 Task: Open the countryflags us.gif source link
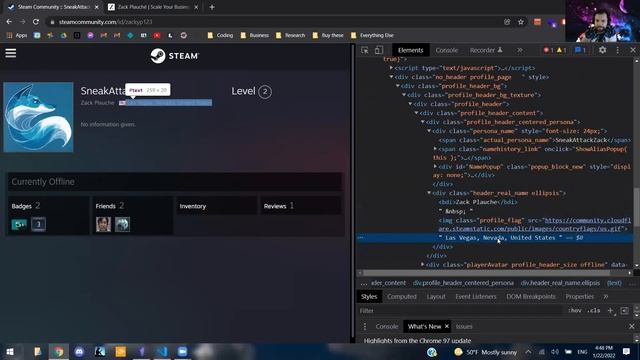click(535, 224)
